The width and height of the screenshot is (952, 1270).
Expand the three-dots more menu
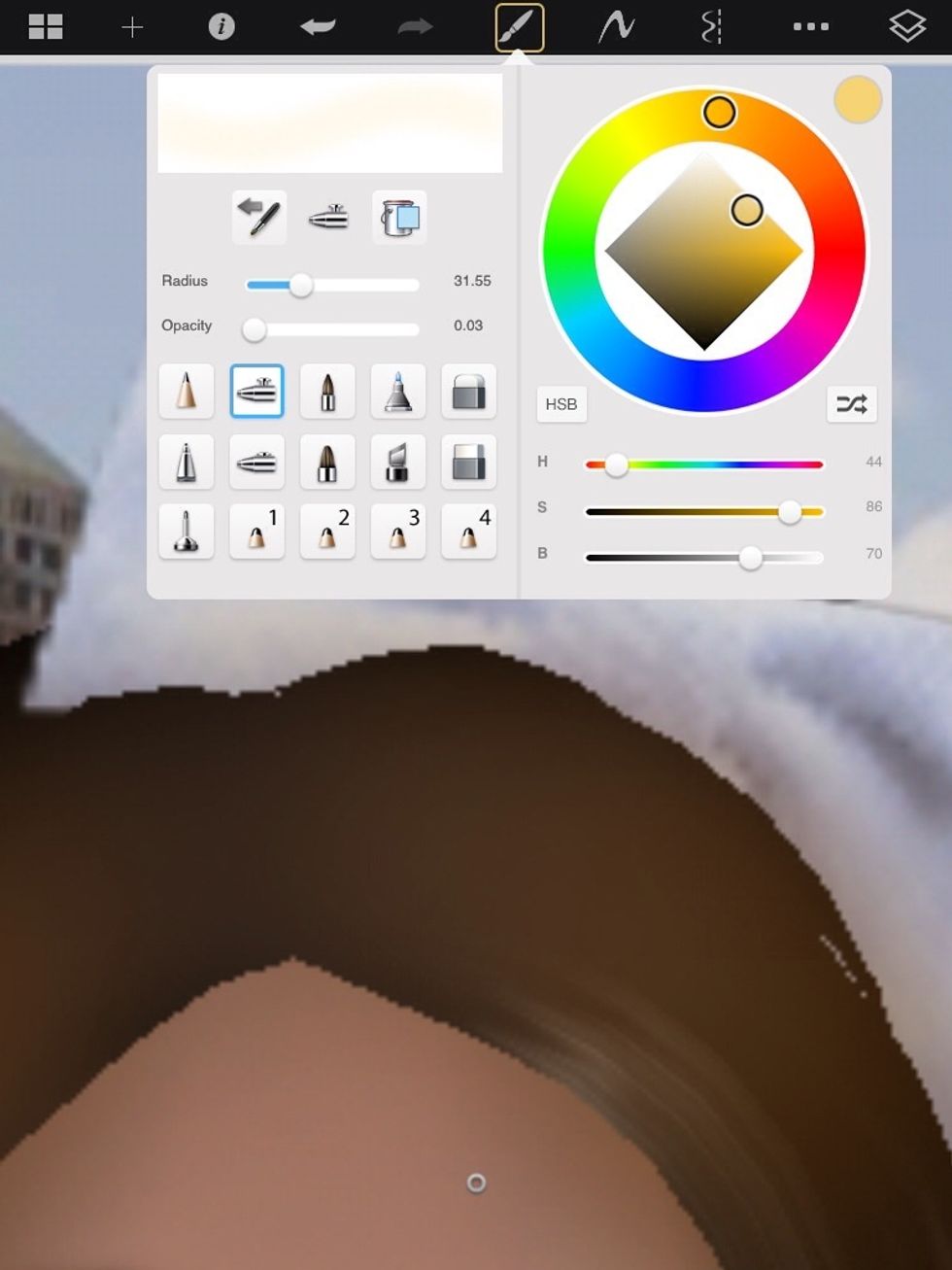810,27
